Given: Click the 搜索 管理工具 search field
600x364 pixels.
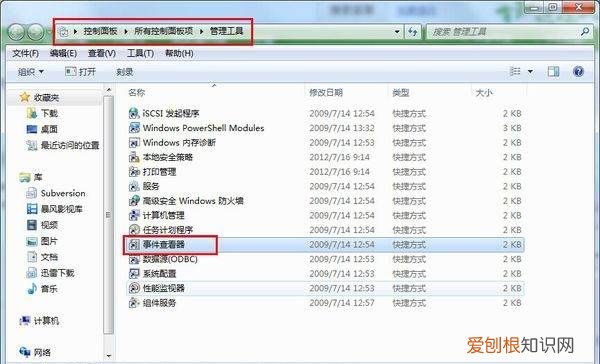Looking at the screenshot, I should pyautogui.click(x=508, y=32).
